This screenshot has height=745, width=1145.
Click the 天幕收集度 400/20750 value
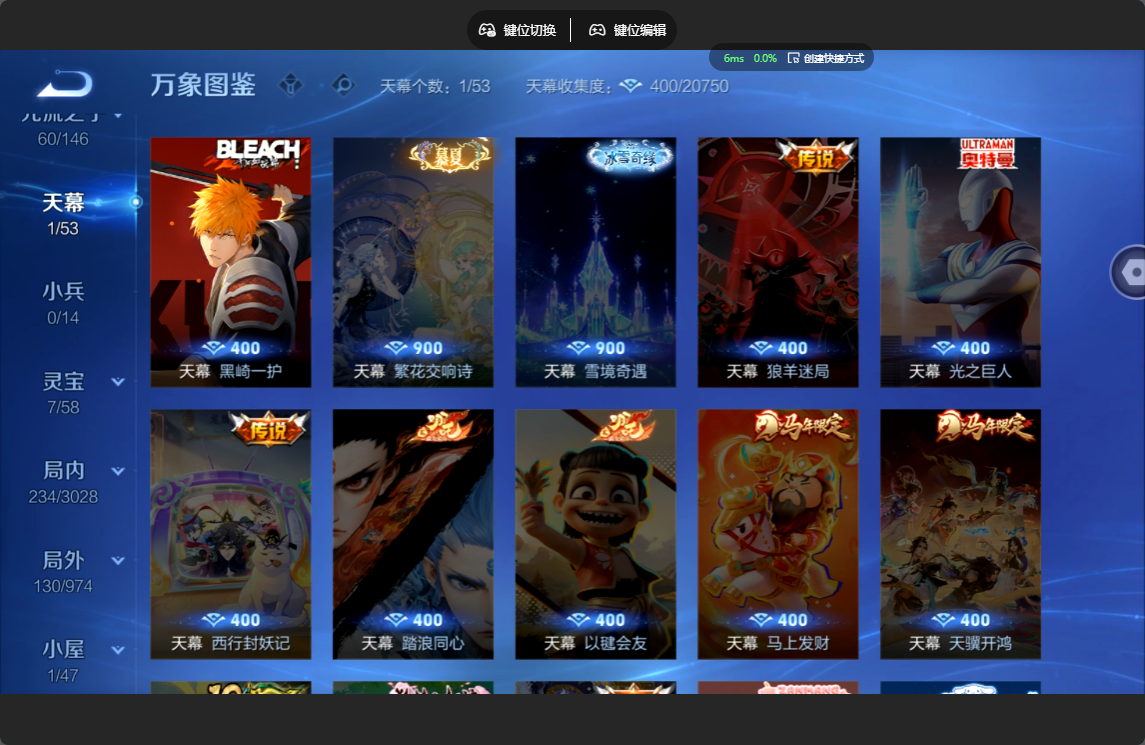[x=689, y=86]
